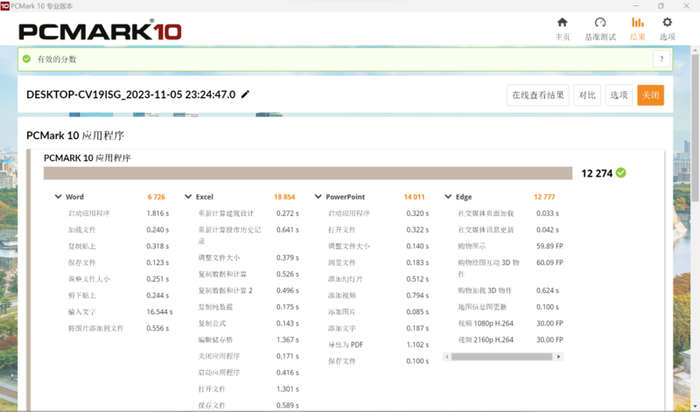Click the help question mark button
The width and height of the screenshot is (700, 412).
662,59
